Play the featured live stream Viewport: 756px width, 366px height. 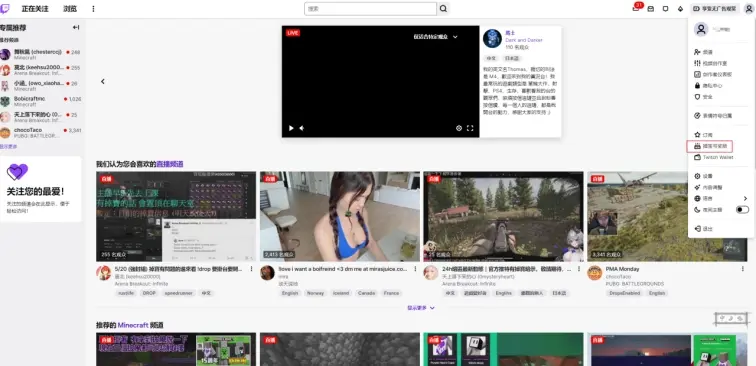pyautogui.click(x=291, y=128)
